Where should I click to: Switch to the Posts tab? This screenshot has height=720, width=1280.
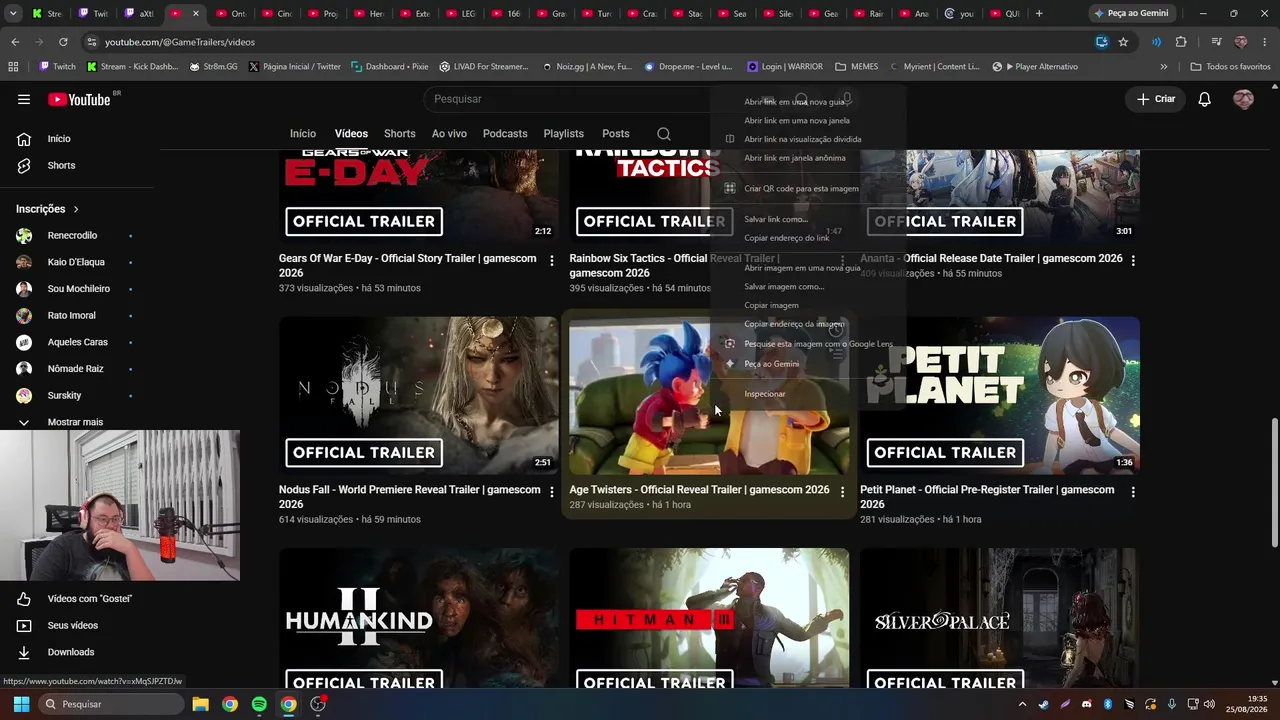616,134
